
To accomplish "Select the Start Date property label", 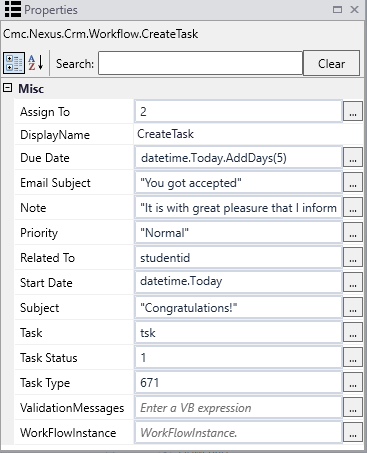I will click(46, 283).
